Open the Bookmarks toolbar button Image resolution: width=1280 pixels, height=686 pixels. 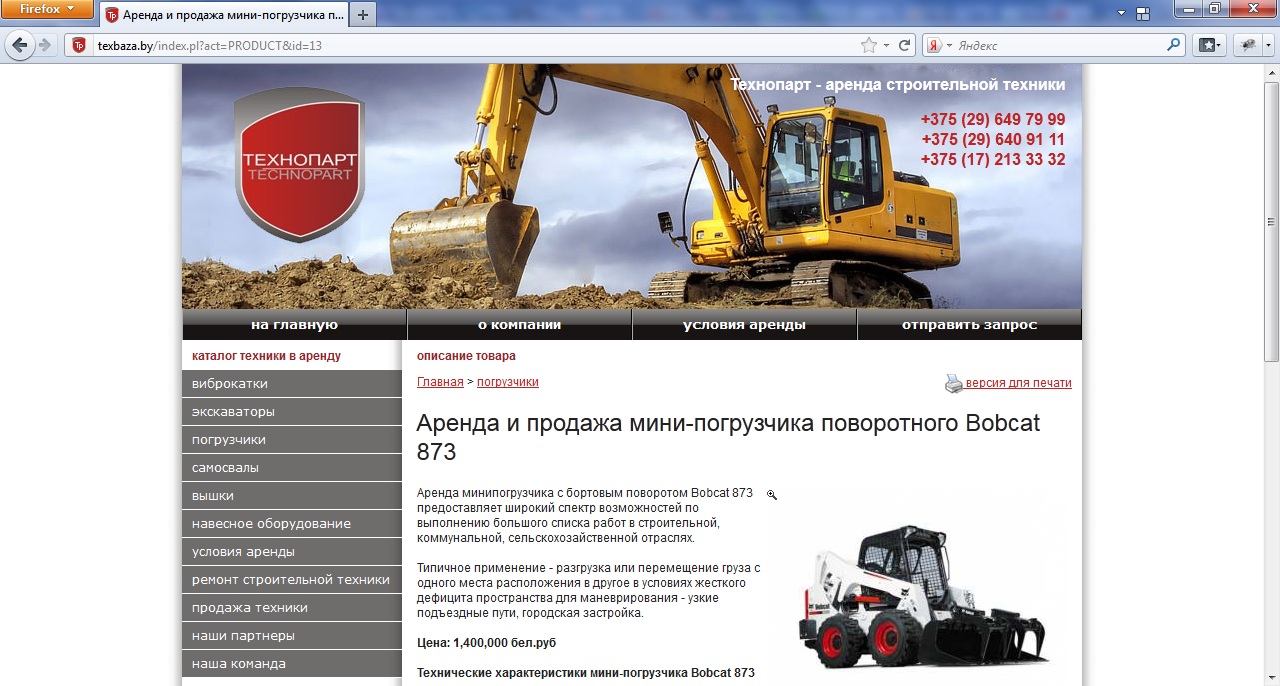[1210, 45]
